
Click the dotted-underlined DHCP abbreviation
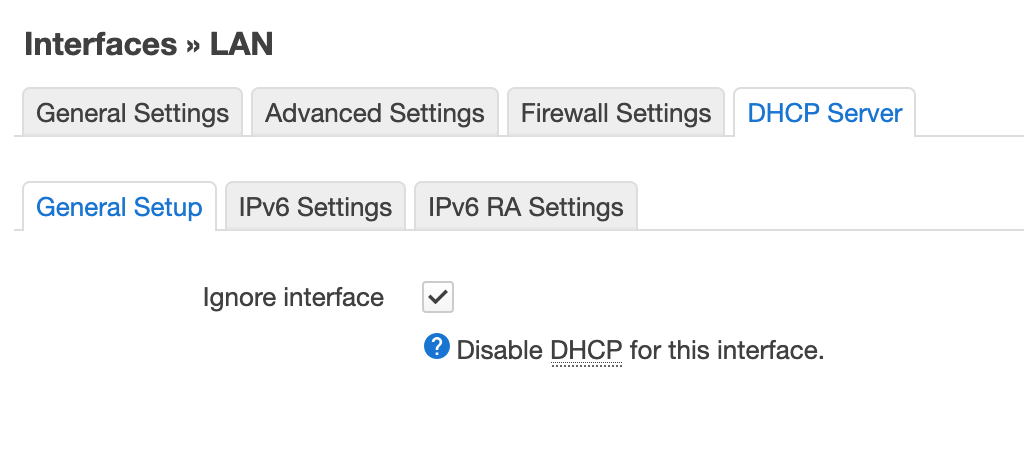[586, 351]
